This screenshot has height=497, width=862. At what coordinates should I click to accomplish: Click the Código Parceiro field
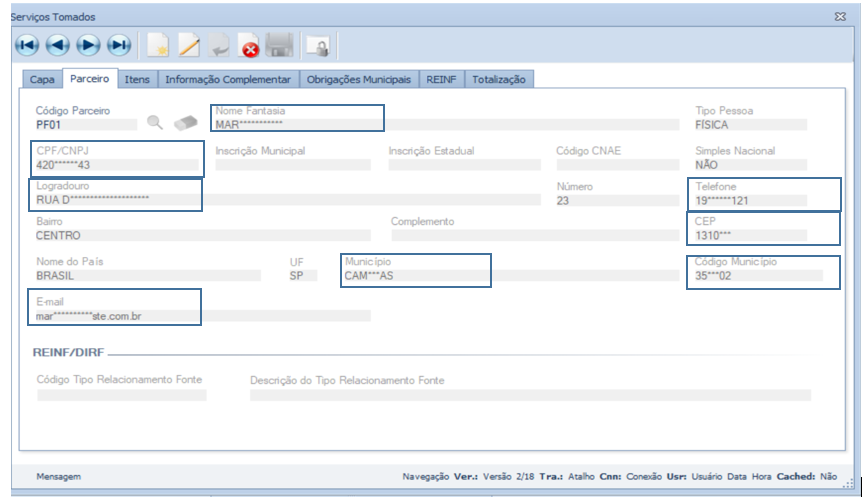(x=85, y=125)
